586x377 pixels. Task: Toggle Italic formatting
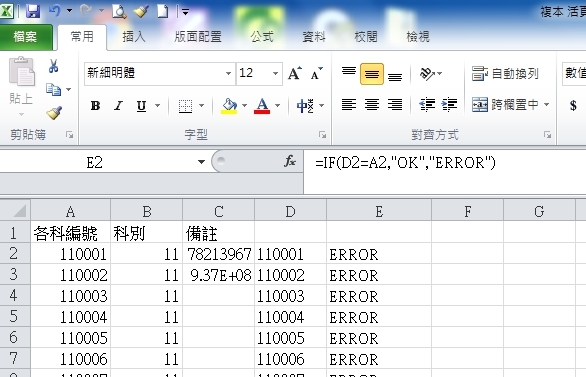118,106
